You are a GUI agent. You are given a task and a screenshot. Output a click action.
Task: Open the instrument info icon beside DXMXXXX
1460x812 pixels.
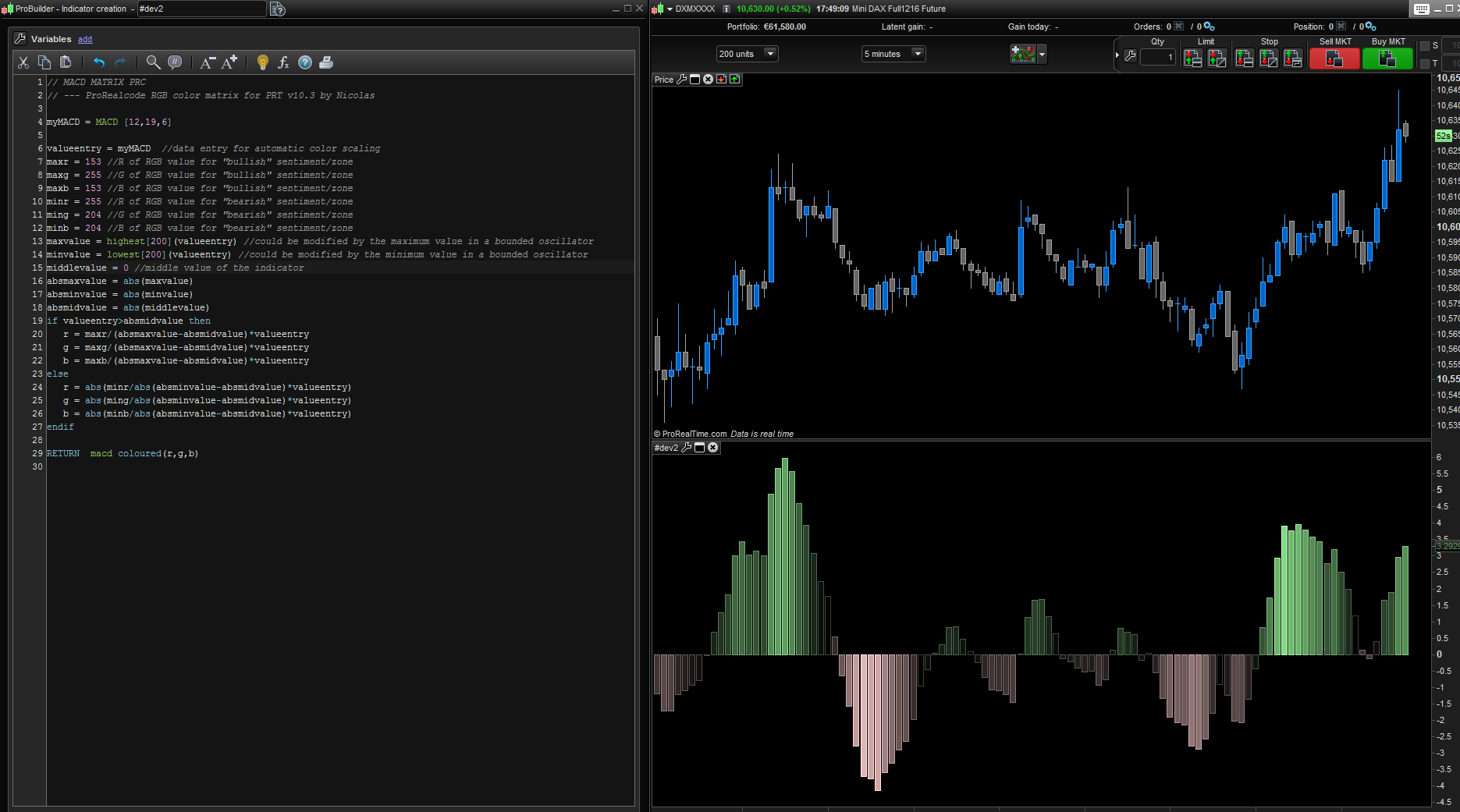[726, 9]
